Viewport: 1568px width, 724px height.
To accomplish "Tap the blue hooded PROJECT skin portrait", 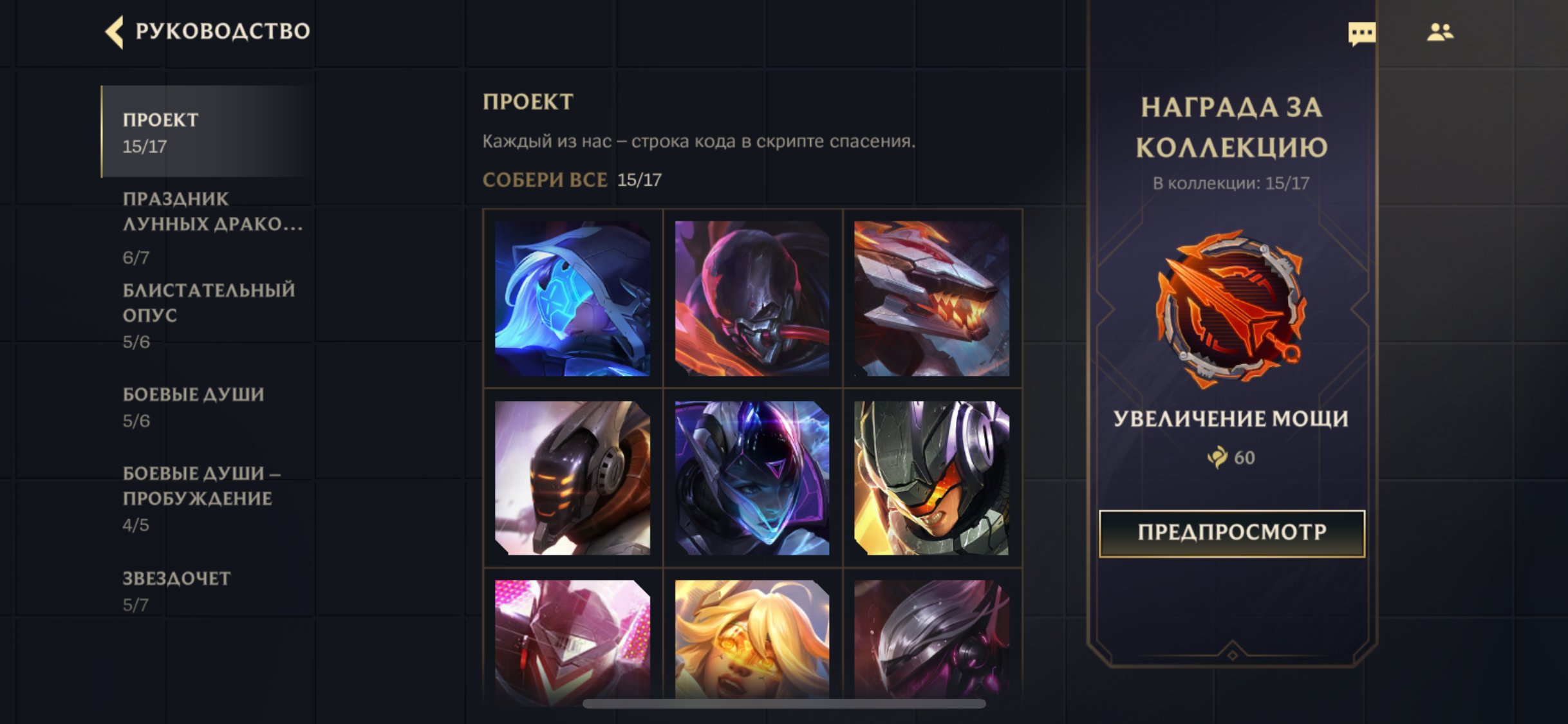I will [x=572, y=298].
